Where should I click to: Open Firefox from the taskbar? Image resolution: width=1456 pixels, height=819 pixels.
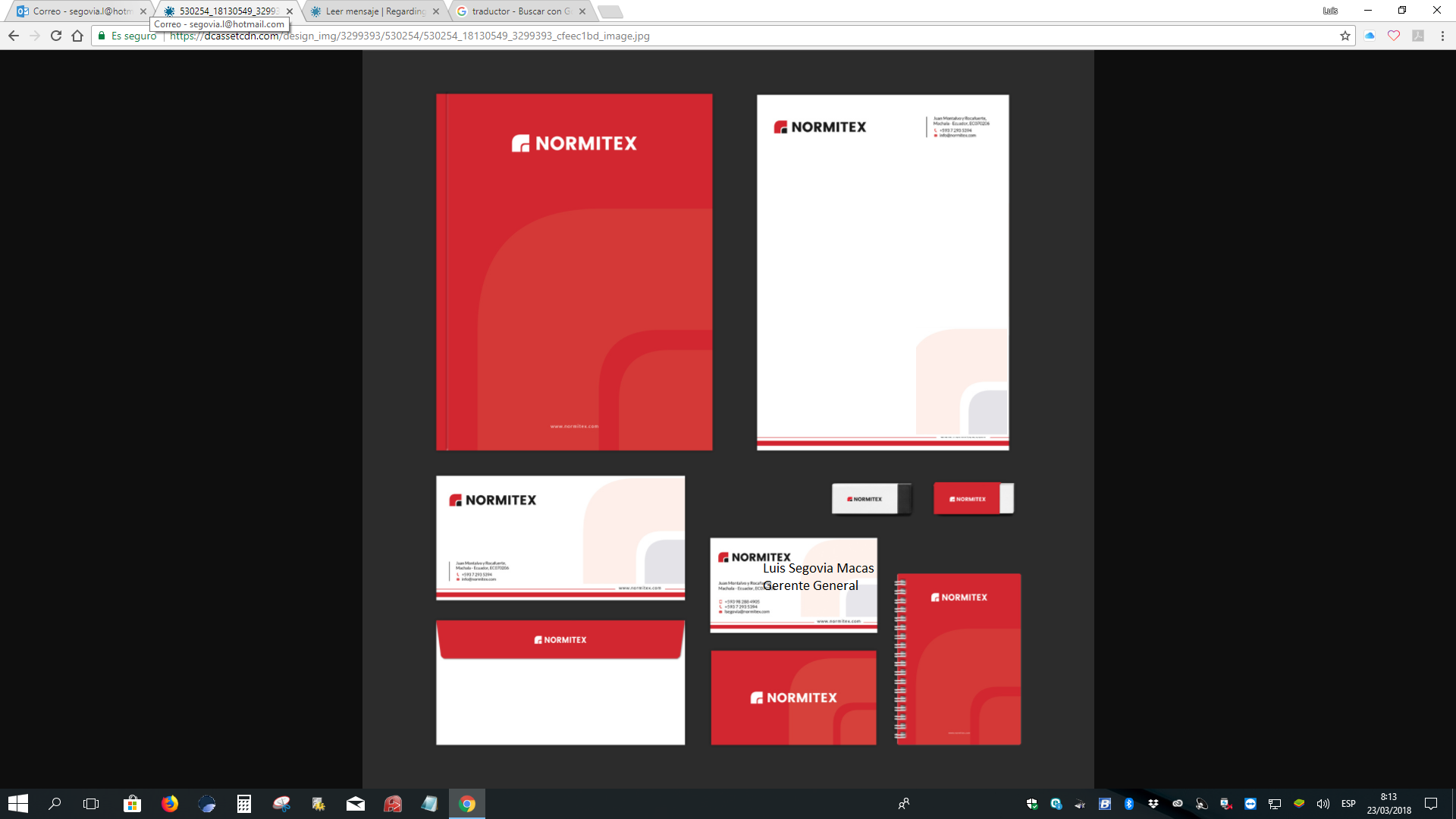(x=170, y=804)
